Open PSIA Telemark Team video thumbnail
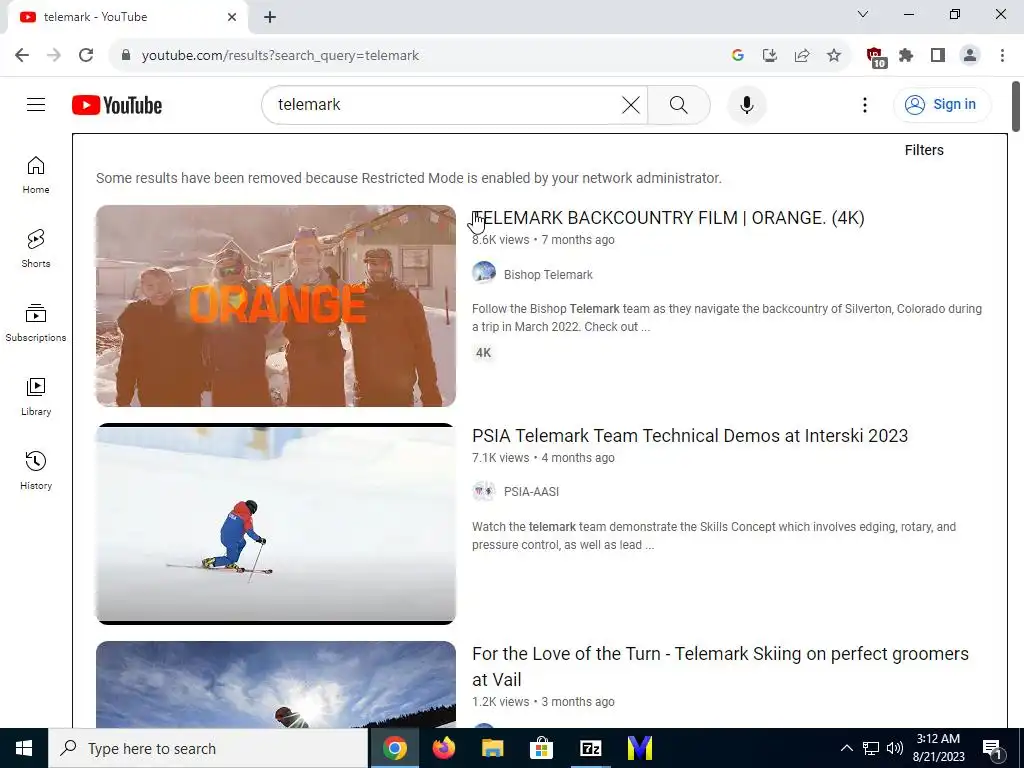 (x=276, y=524)
